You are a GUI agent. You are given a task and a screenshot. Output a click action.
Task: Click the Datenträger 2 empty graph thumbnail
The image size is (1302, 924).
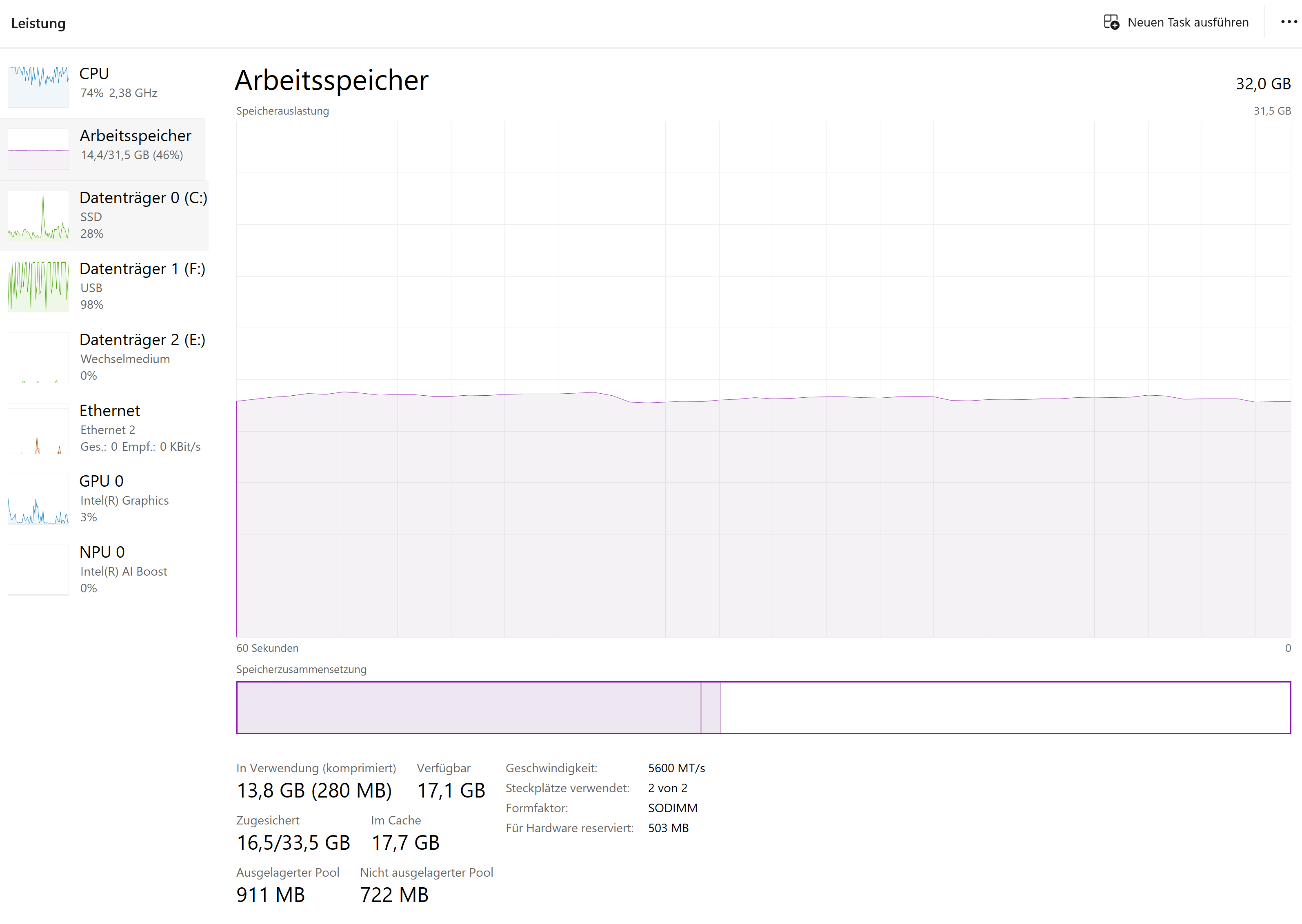[38, 357]
